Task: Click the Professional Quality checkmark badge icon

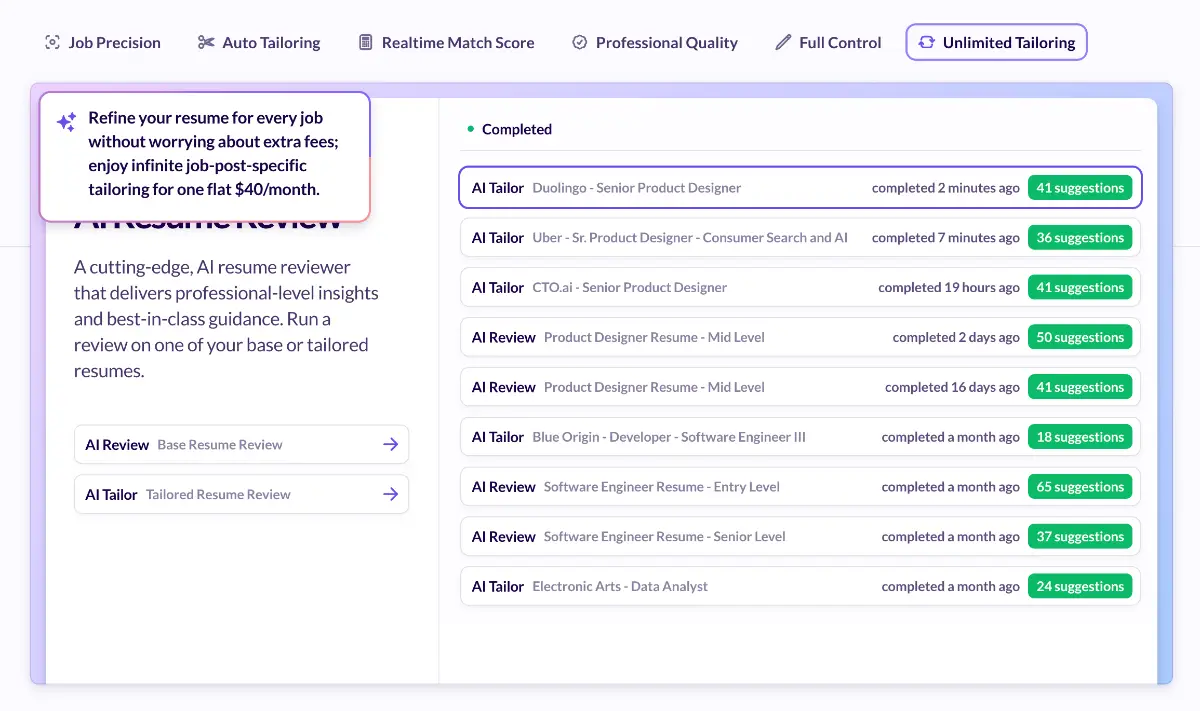Action: 579,42
